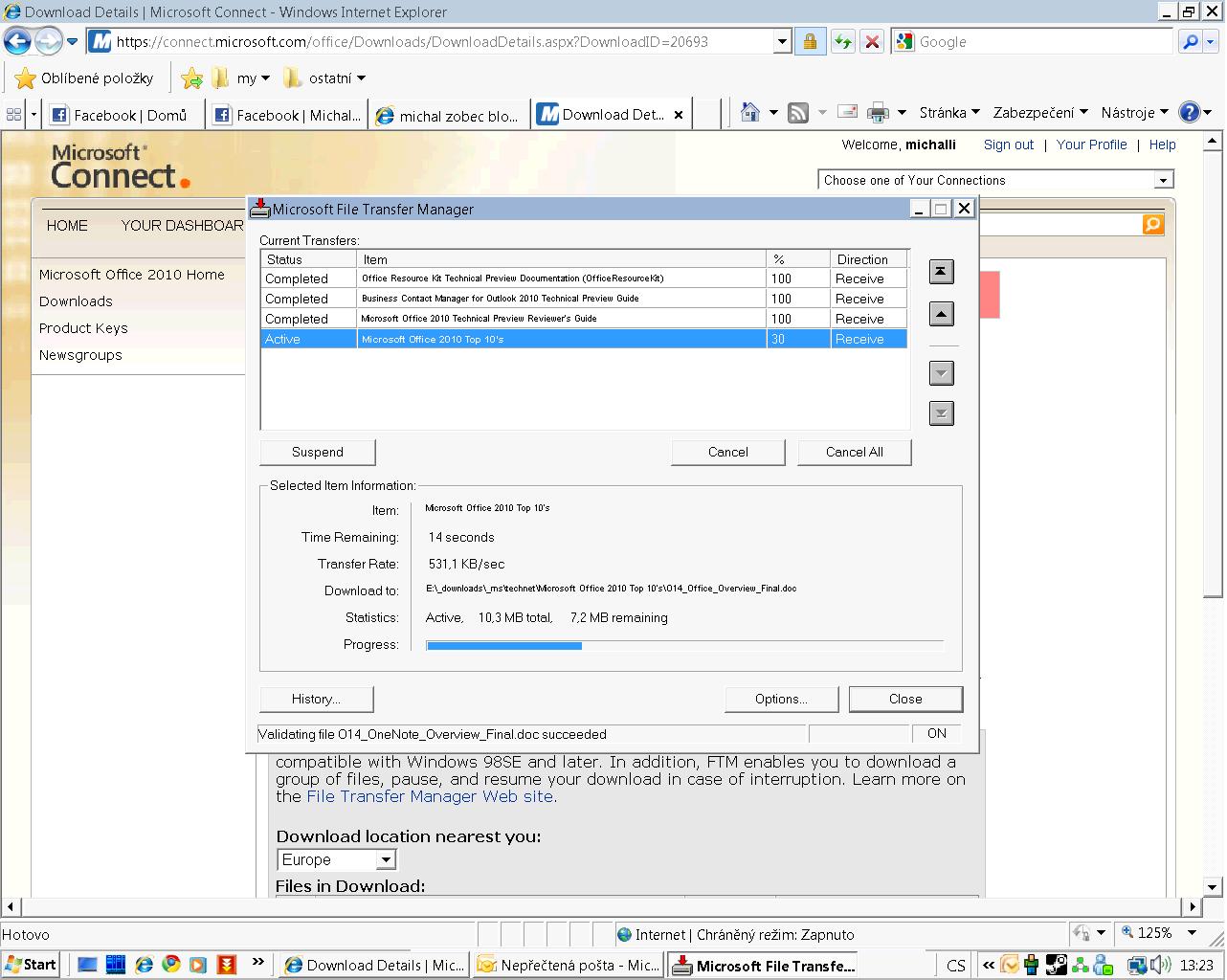This screenshot has height=980, width=1227.
Task: Click the Options... button
Action: tap(782, 699)
